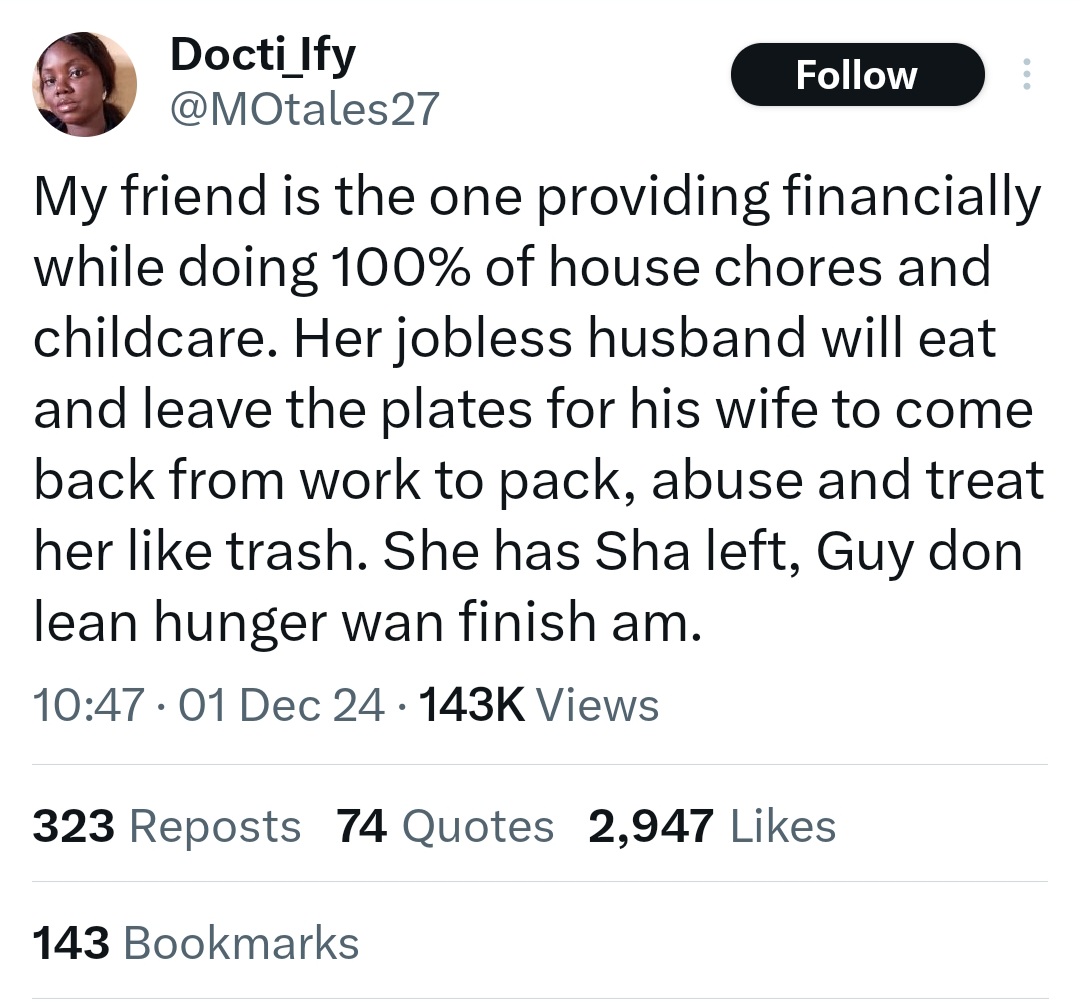Click the word "Quotes" label
This screenshot has height=1002, width=1080.
point(477,827)
